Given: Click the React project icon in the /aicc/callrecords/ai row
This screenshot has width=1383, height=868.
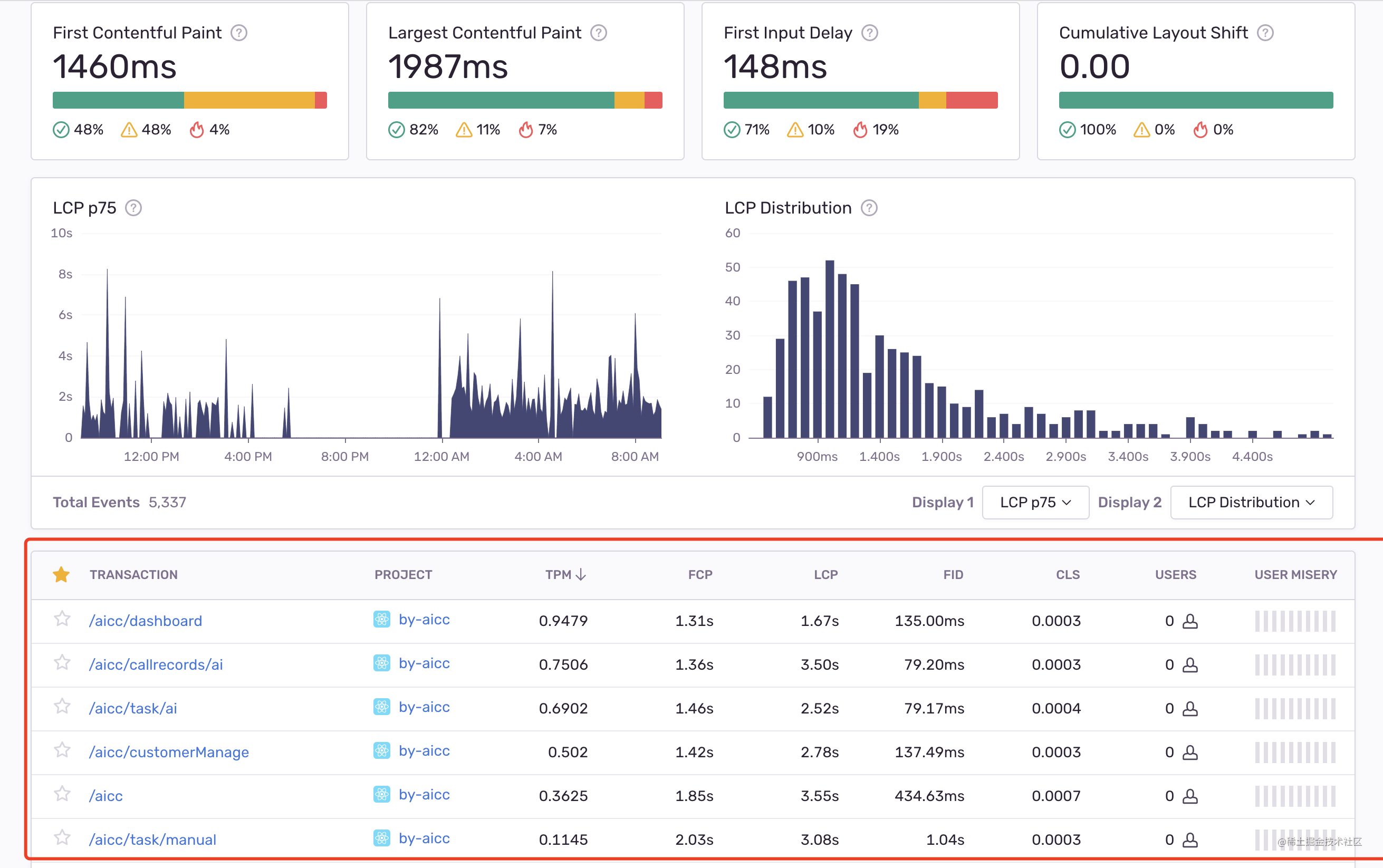Looking at the screenshot, I should click(382, 663).
